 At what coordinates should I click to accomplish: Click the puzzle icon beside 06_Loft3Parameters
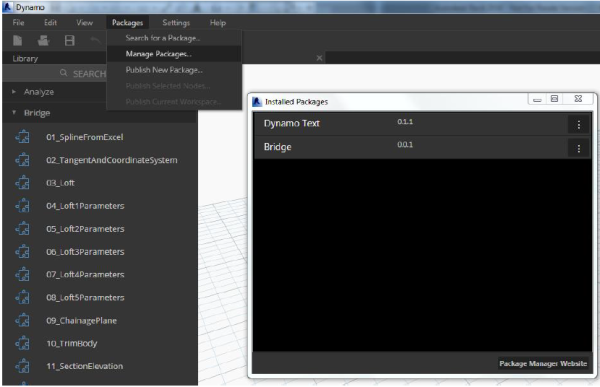(23, 252)
